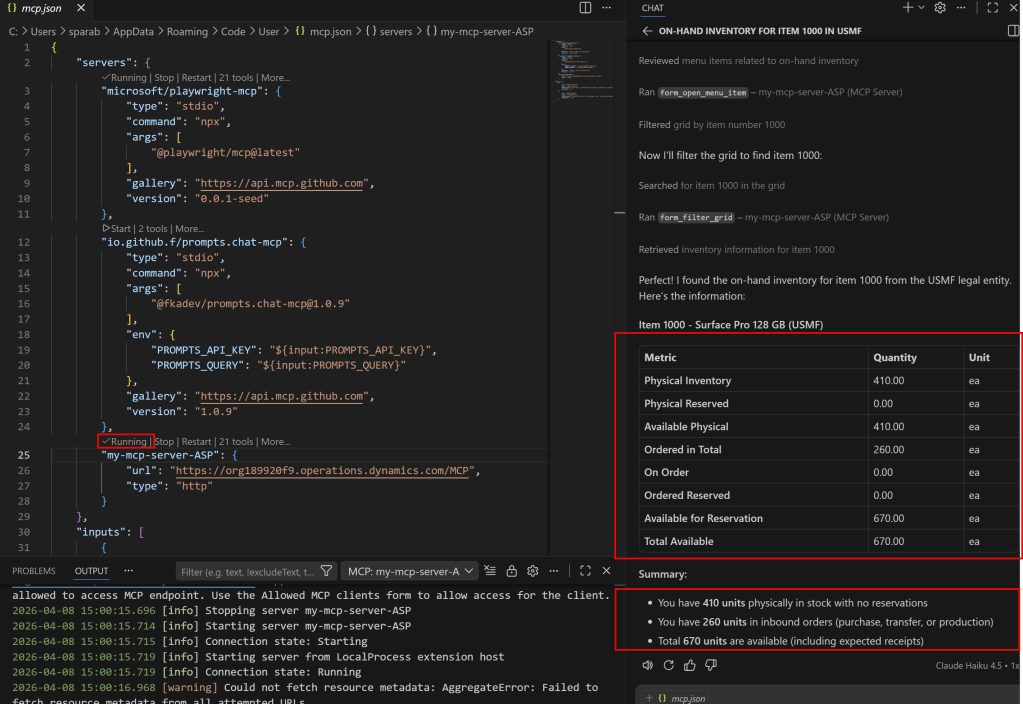Screen dimensions: 1023x704
Task: Click the thumbs up icon under the response
Action: (690, 664)
